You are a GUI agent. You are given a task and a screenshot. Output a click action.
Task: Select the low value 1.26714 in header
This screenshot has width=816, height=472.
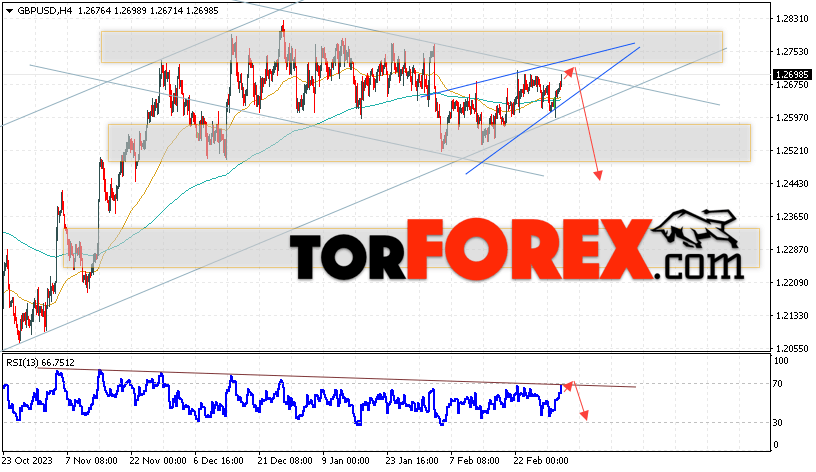(x=165, y=10)
